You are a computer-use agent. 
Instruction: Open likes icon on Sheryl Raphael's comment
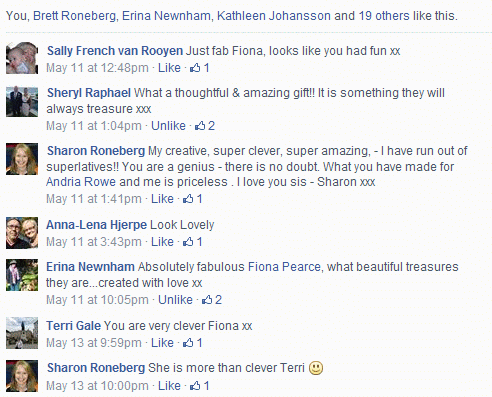tap(200, 126)
